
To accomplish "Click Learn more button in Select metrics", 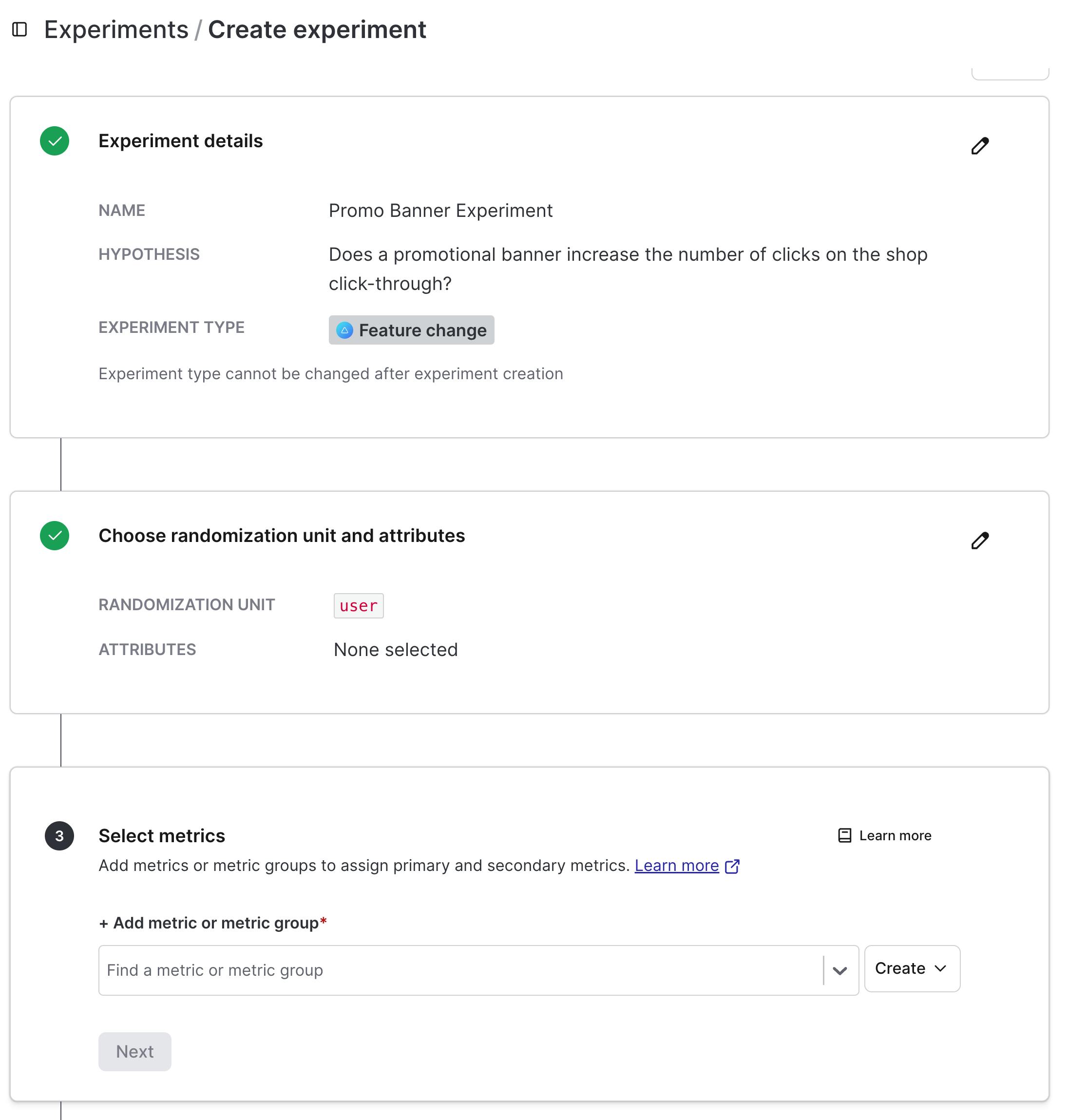I will coord(894,835).
